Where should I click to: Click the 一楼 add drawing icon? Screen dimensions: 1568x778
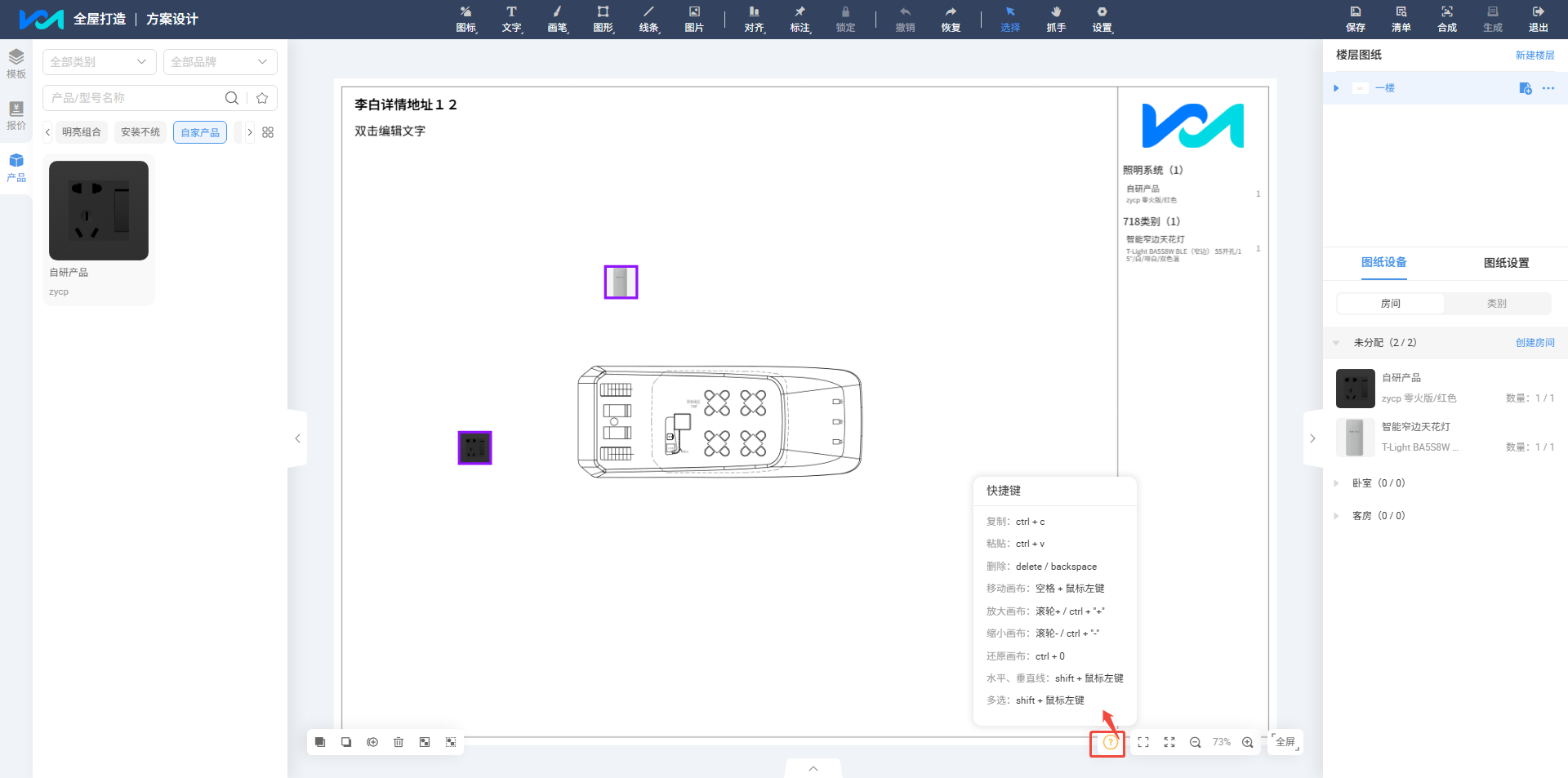1526,88
